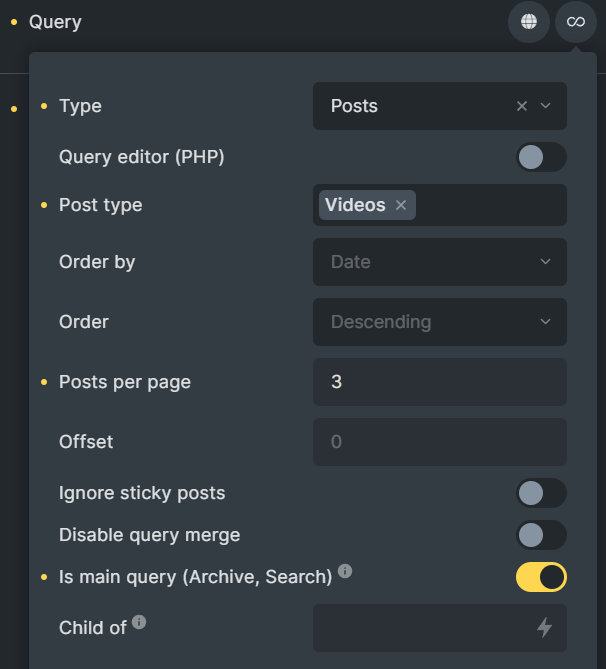Expand the Type dropdown arrow

click(x=545, y=106)
